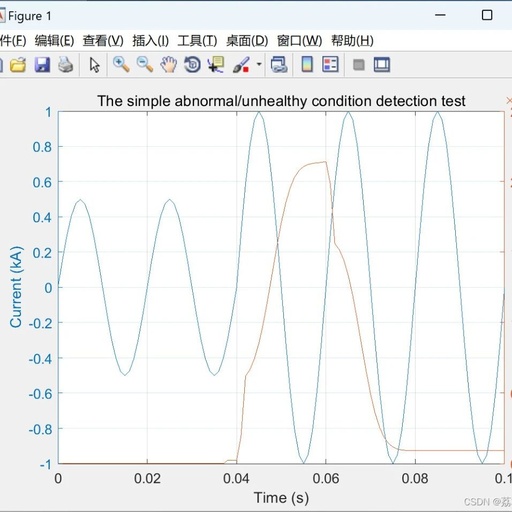This screenshot has height=512, width=512.
Task: Enable the Data Cursor tool
Action: pyautogui.click(x=216, y=64)
